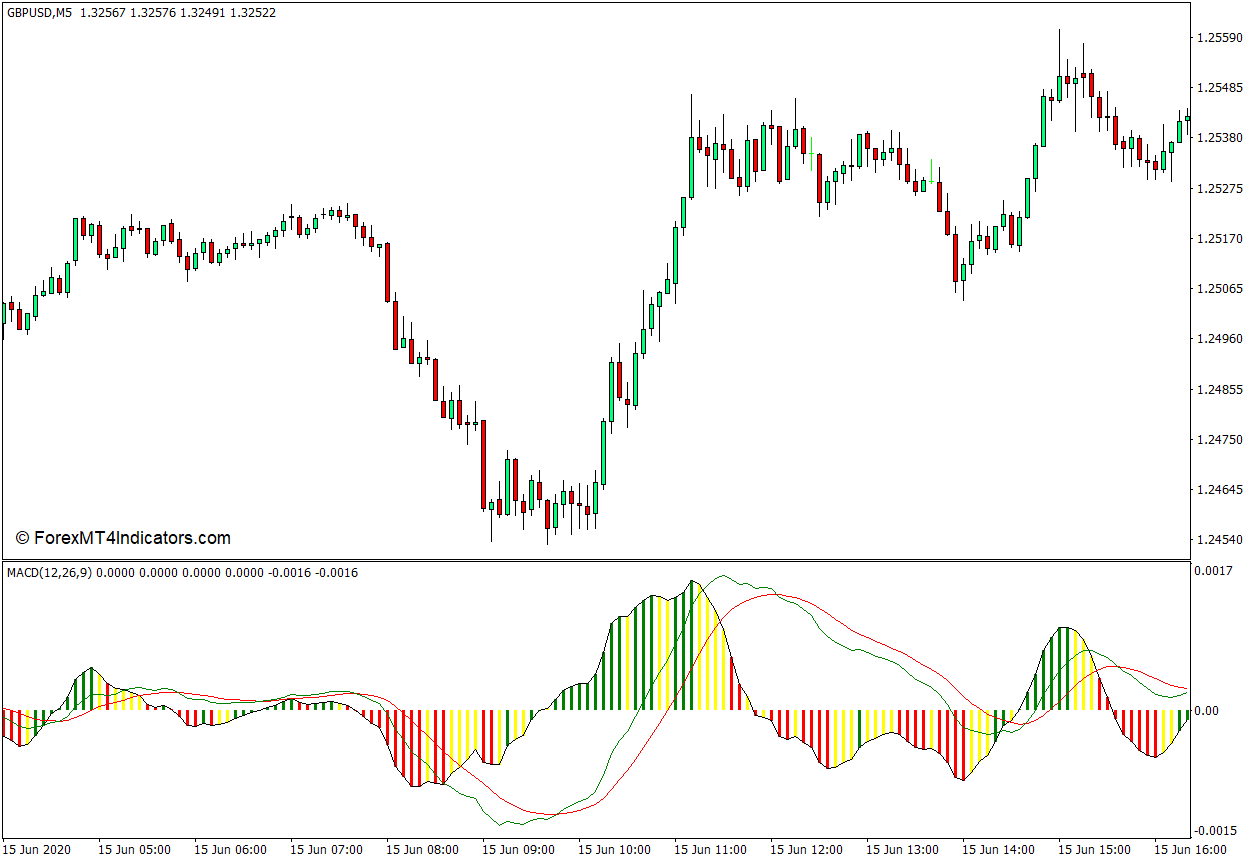1254x862 pixels.
Task: Select the 15 Jun 16:00 time label
Action: click(x=1190, y=850)
